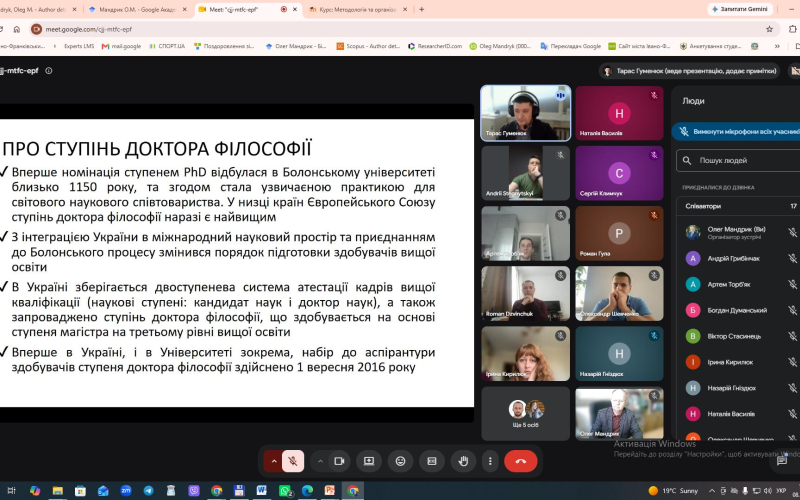800x500 pixels.
Task: Click browser home button
Action: [x=17, y=29]
